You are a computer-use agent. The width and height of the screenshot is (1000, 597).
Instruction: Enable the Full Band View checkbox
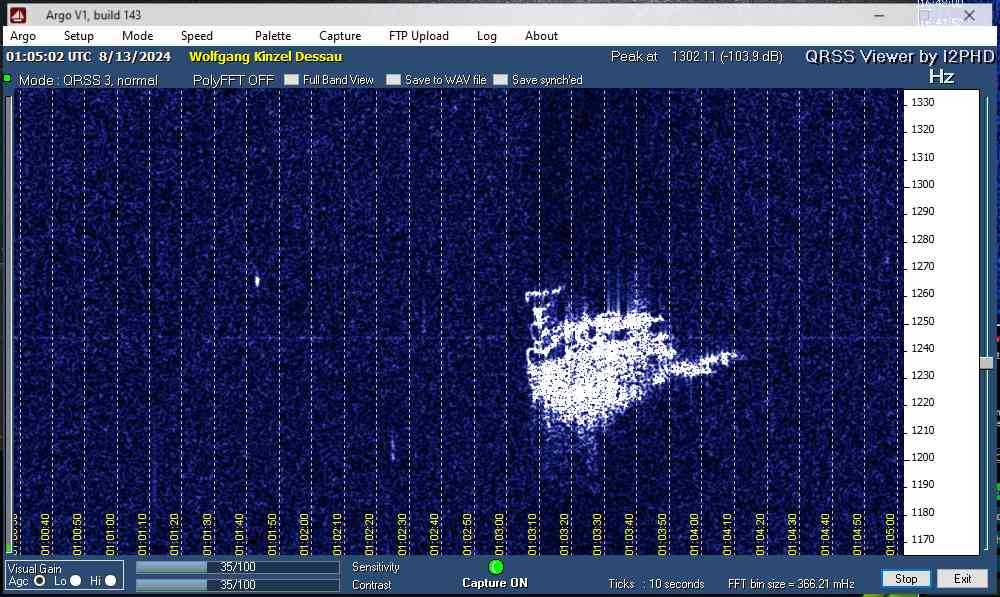tap(291, 80)
